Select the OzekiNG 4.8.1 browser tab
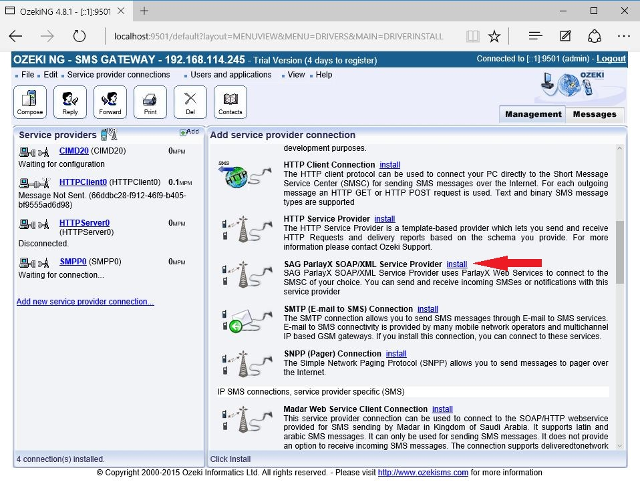Screen dimensions: 640x484 click(x=65, y=11)
